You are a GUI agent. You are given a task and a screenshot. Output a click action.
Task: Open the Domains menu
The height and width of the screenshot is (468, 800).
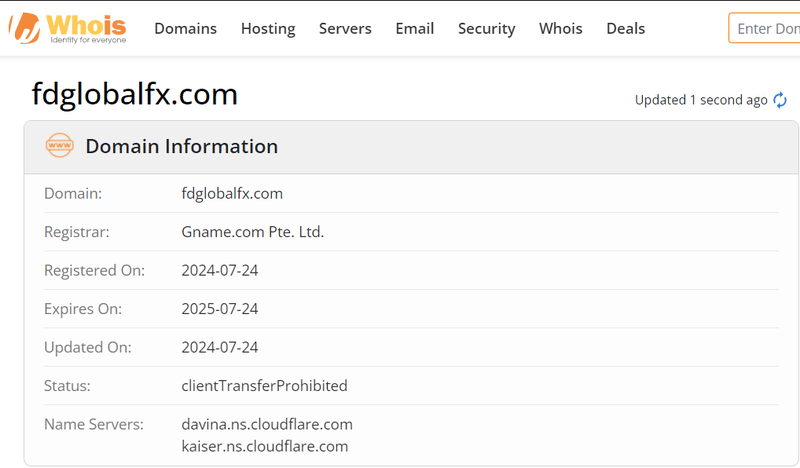[185, 28]
